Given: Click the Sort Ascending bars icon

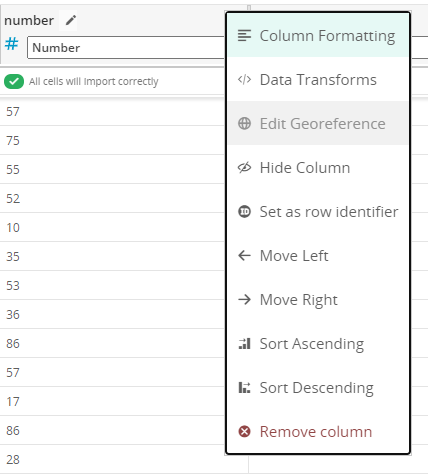Looking at the screenshot, I should (244, 343).
